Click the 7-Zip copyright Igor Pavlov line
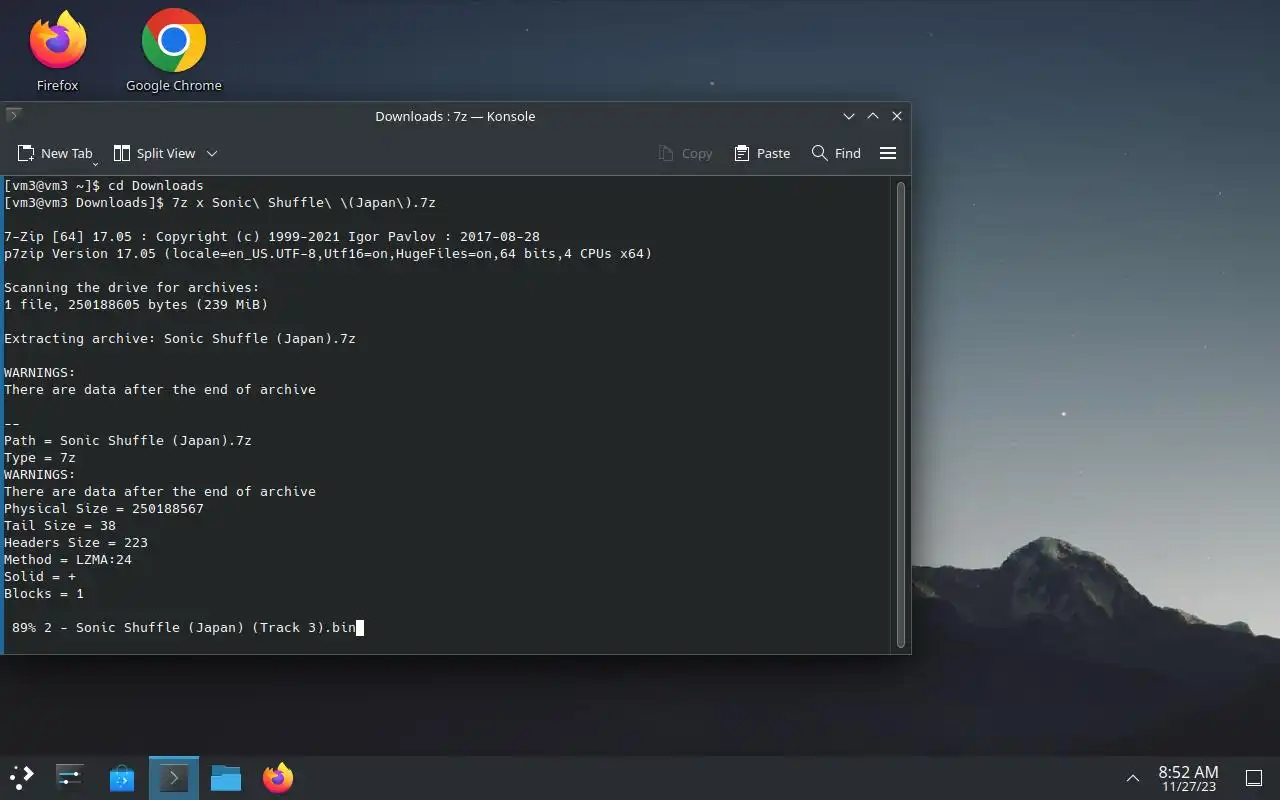Image resolution: width=1280 pixels, height=800 pixels. 272,237
